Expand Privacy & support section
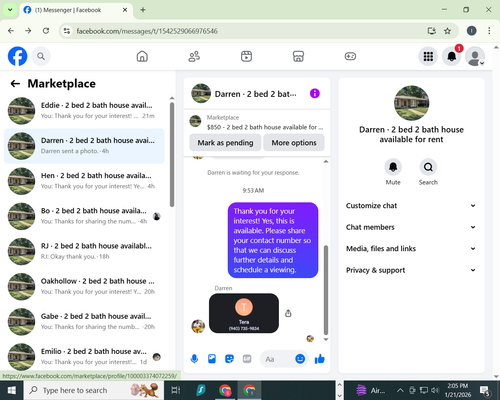This screenshot has width=500, height=400. (411, 270)
